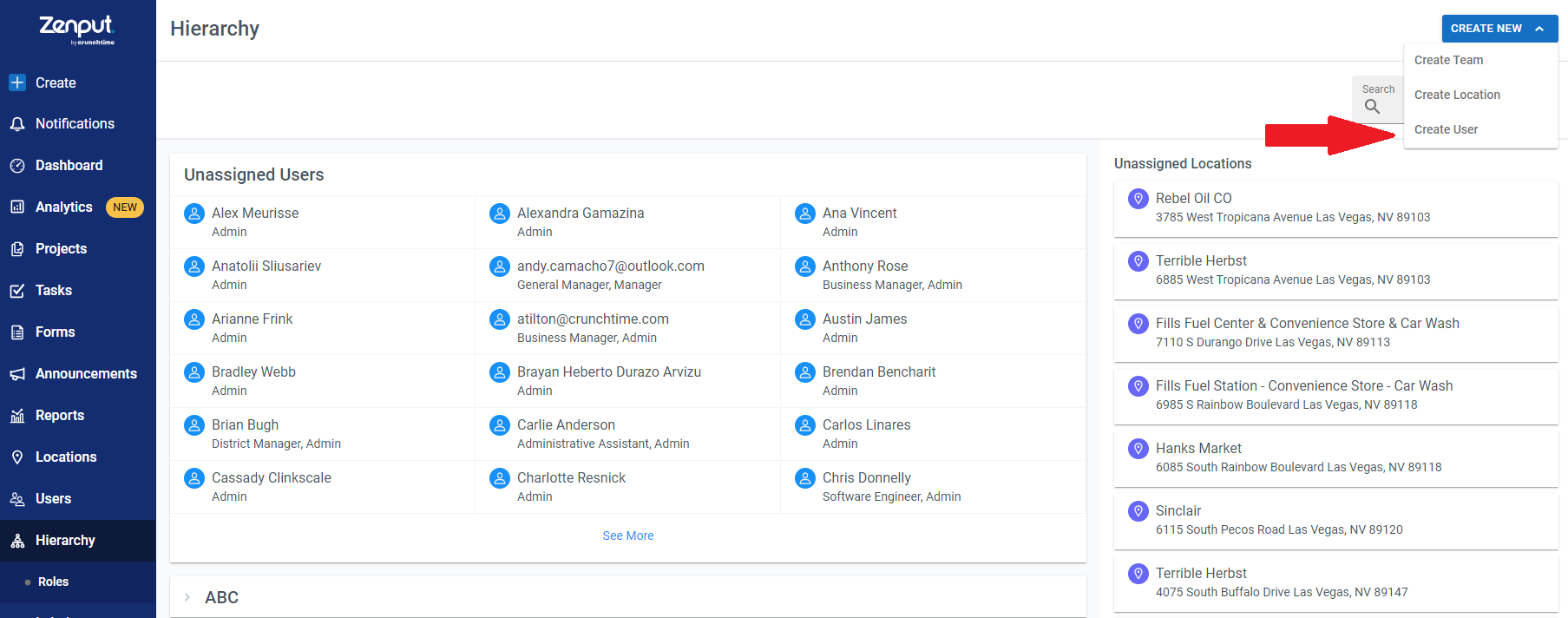The height and width of the screenshot is (618, 1568).
Task: Click the See More link
Action: pos(628,536)
